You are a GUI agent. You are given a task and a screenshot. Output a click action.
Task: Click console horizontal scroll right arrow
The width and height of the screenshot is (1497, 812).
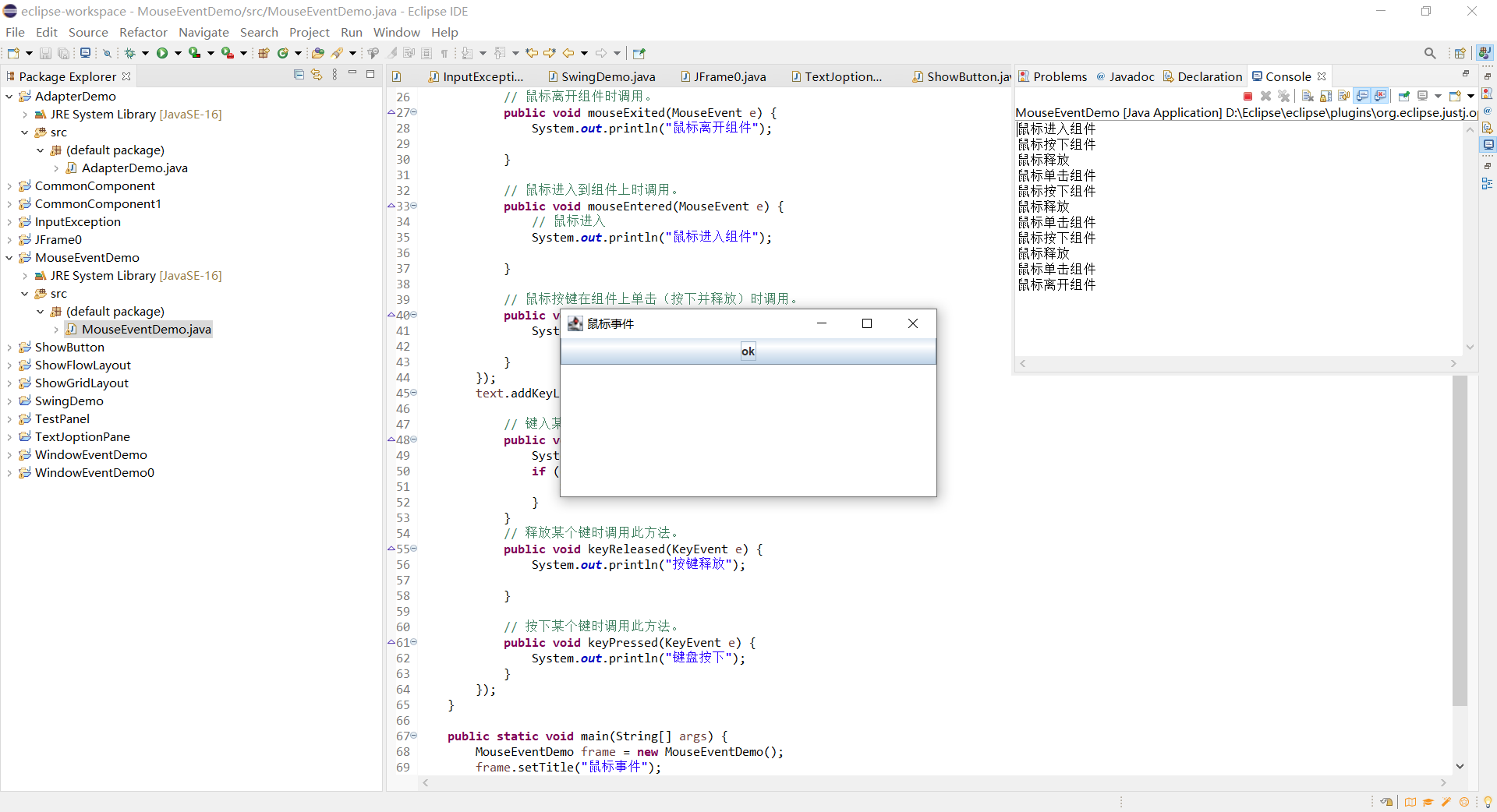(1453, 363)
